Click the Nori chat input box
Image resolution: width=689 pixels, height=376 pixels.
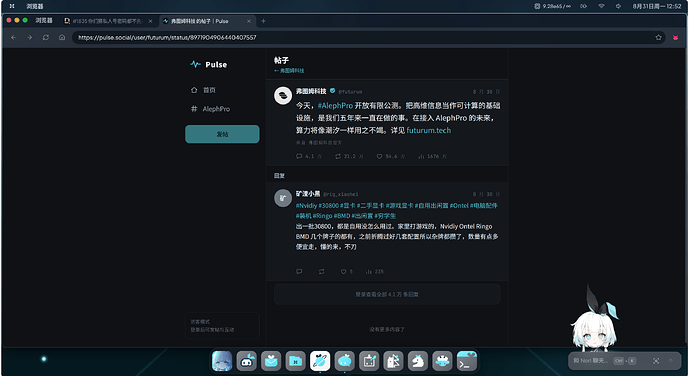591,361
